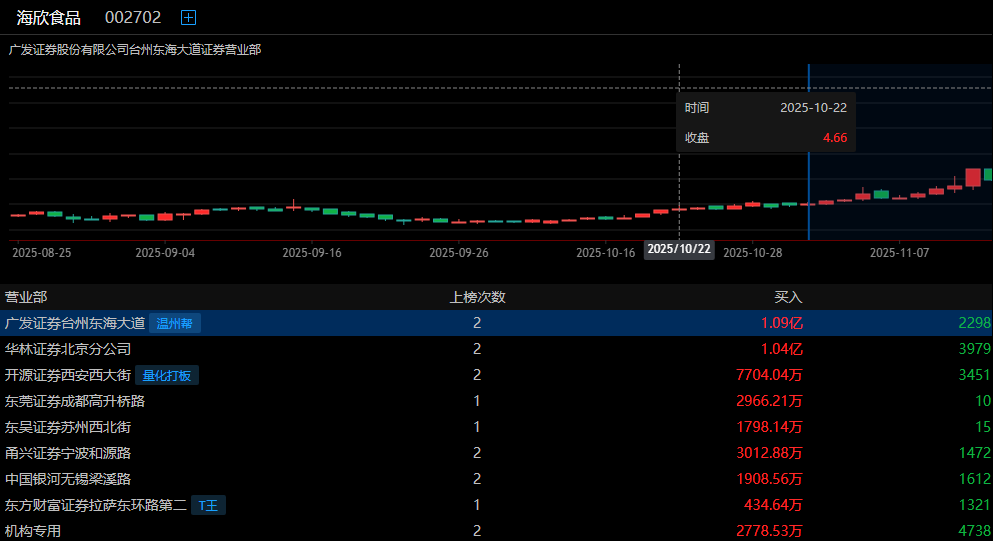Click the 1.04亿 buy amount
Screen dimensions: 993x541
coord(781,349)
